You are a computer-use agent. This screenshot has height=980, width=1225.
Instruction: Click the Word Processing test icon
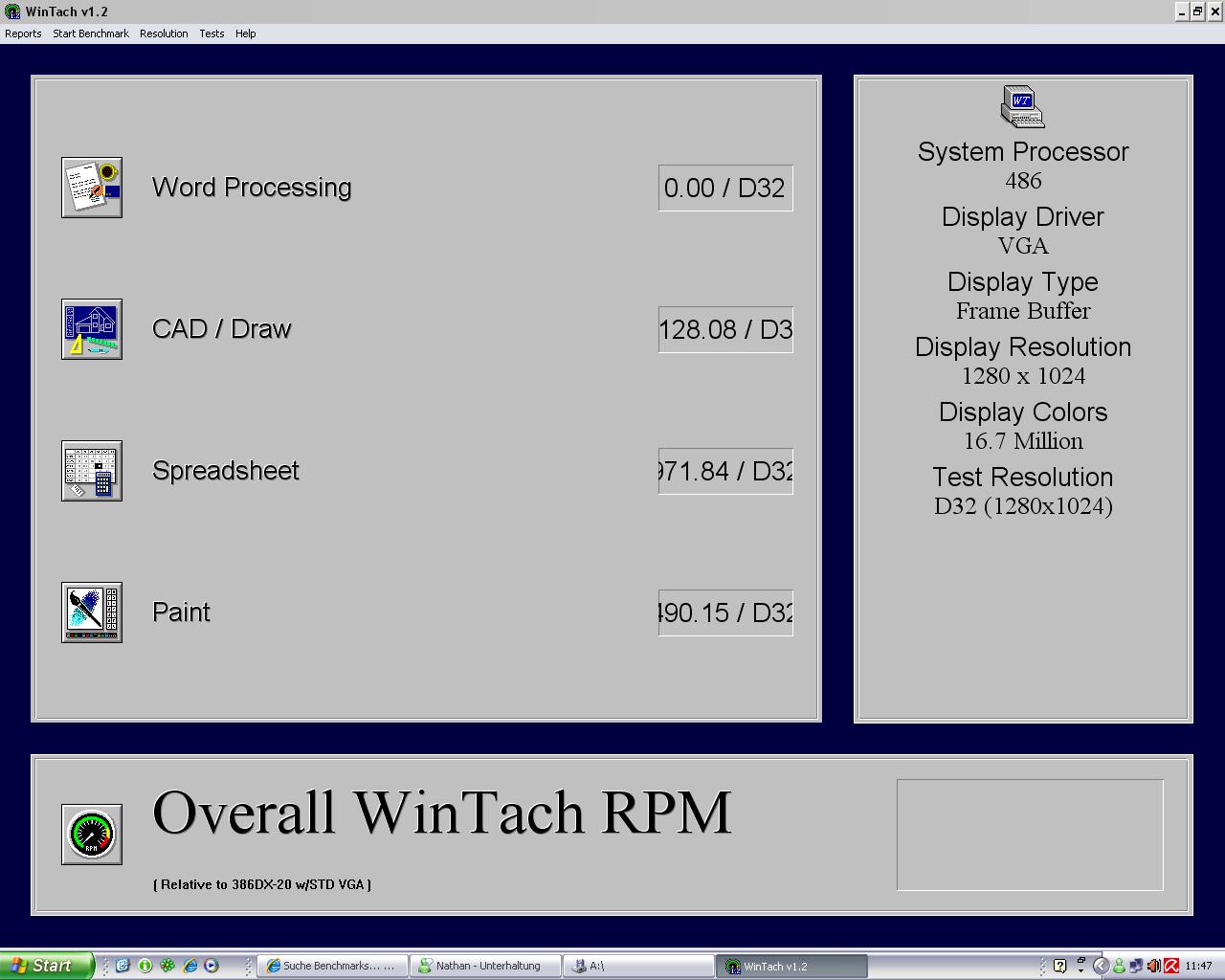coord(92,188)
